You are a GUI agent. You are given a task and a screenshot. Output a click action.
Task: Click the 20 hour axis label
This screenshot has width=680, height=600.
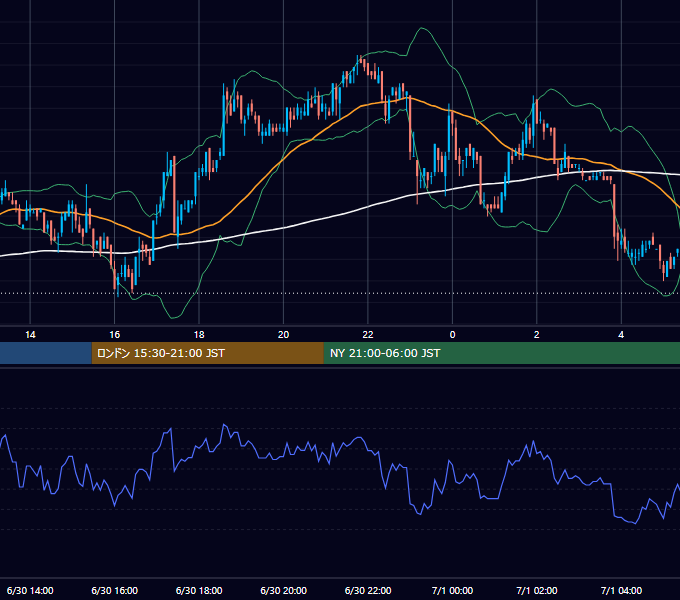click(x=283, y=335)
